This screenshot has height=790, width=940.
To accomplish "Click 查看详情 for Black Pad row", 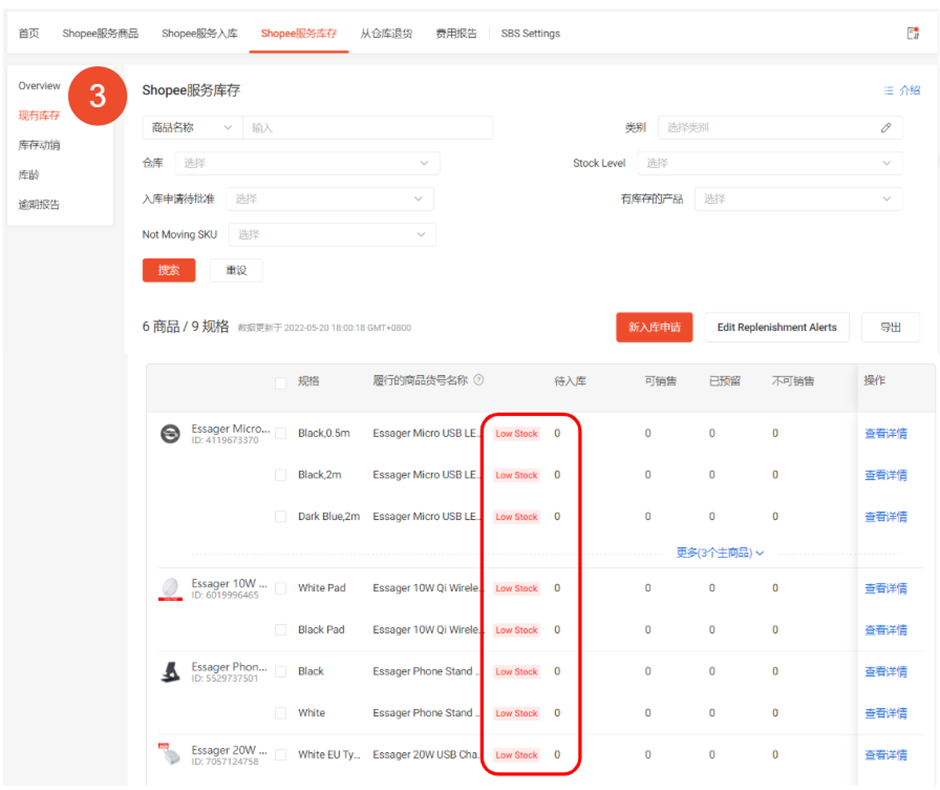I will click(x=885, y=629).
